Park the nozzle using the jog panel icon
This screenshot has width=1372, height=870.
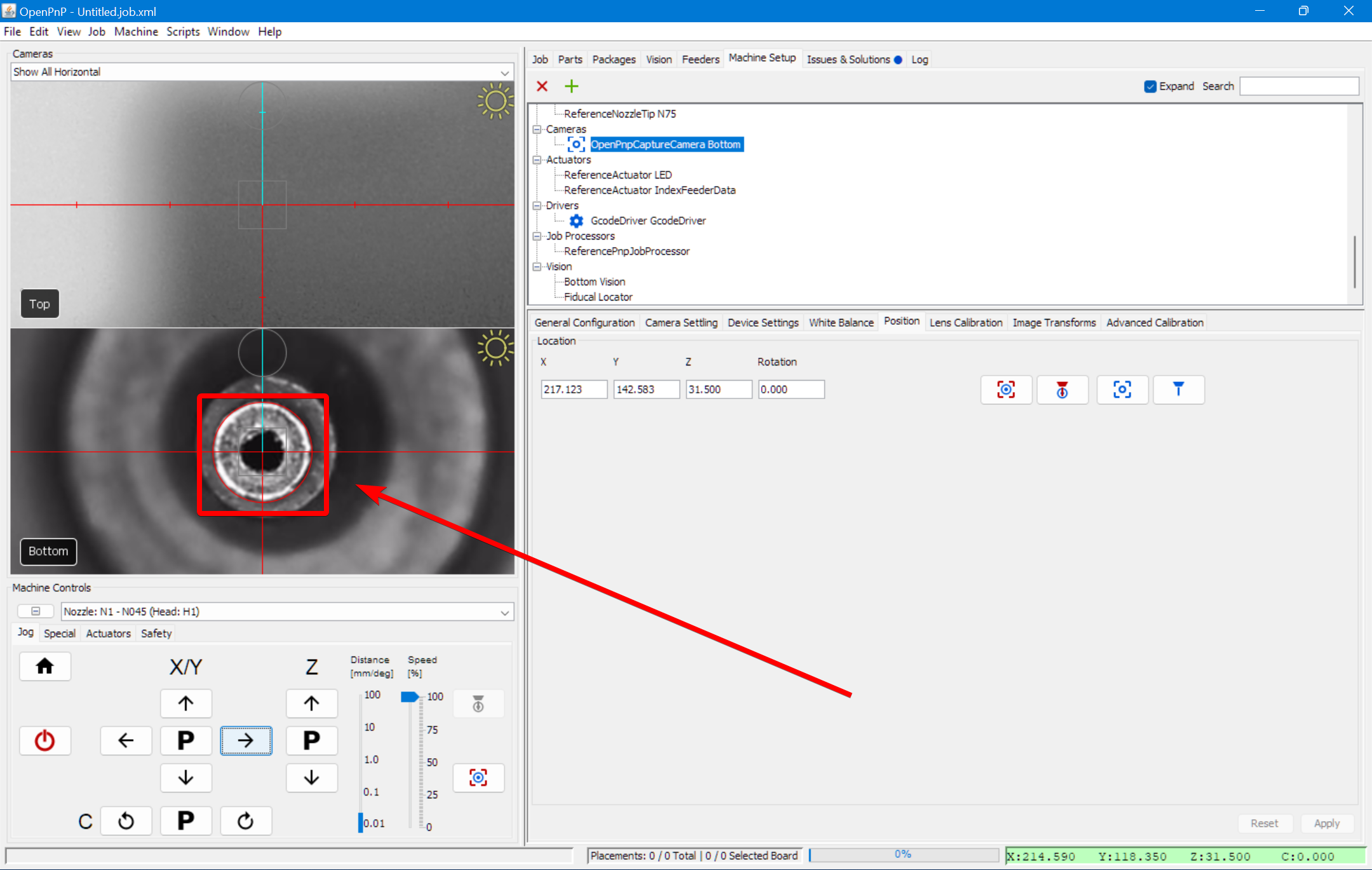pyautogui.click(x=478, y=703)
